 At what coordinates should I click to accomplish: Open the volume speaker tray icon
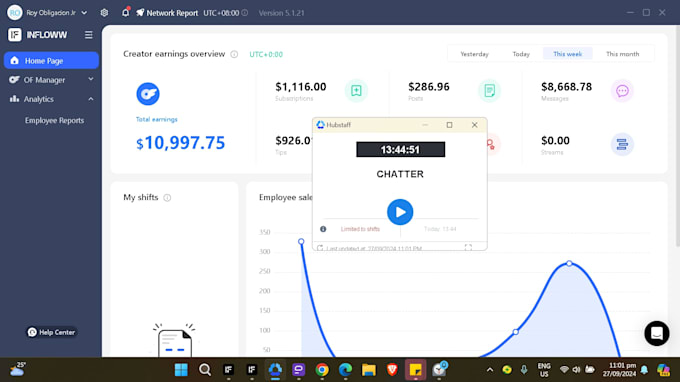pos(576,370)
